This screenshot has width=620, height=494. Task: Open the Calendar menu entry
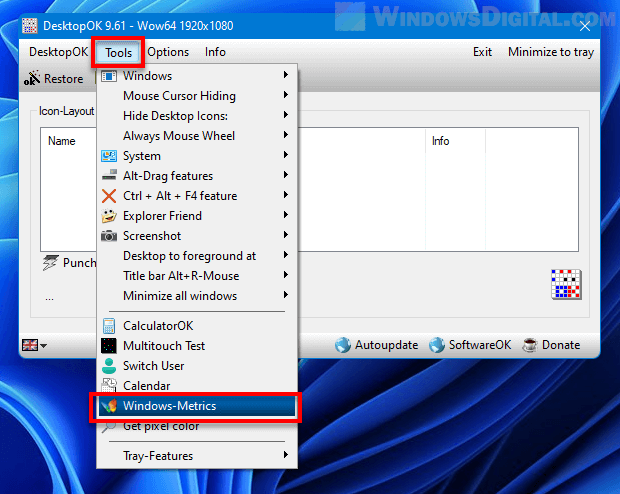pos(197,386)
